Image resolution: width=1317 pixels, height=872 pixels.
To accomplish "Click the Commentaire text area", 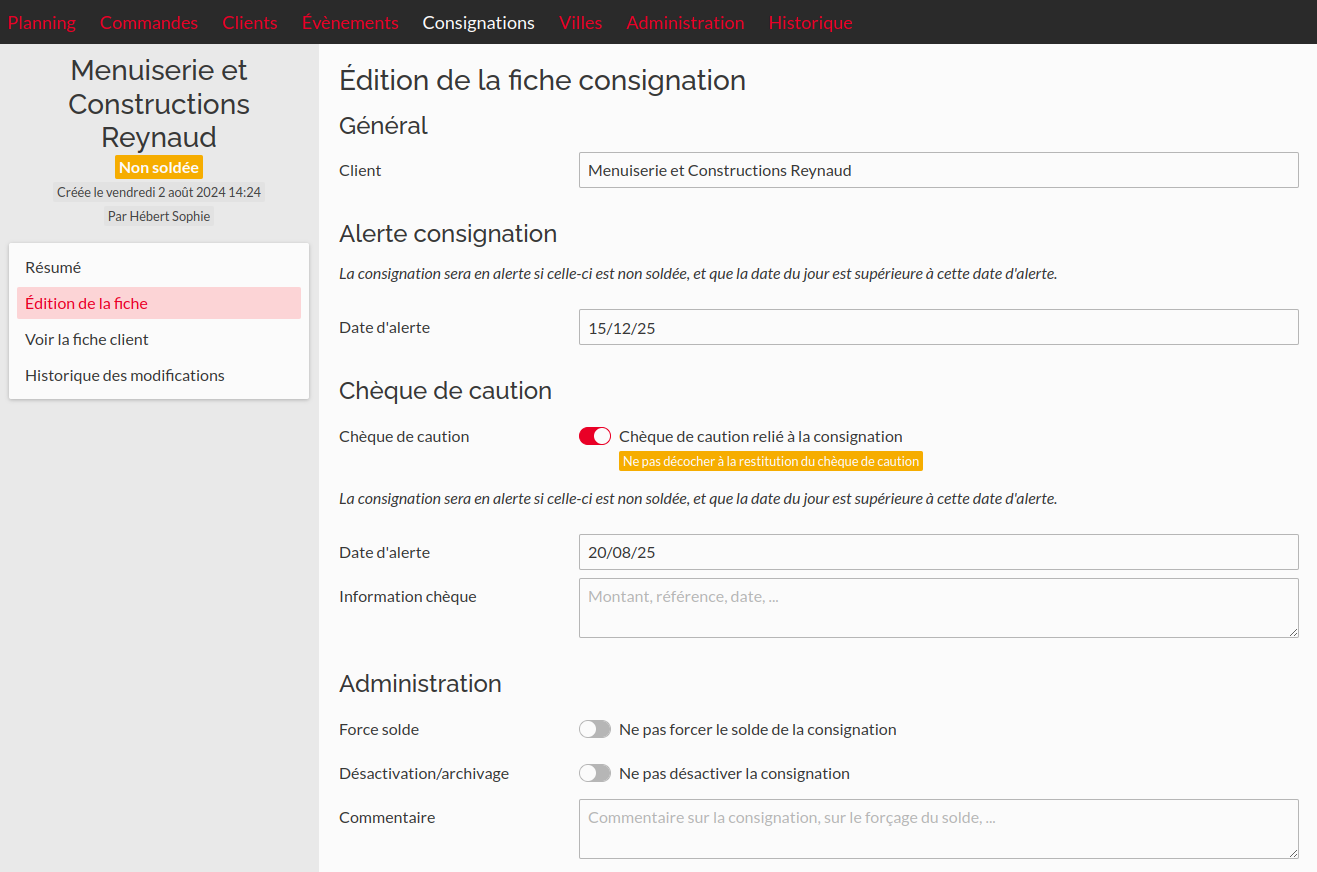I will click(938, 828).
